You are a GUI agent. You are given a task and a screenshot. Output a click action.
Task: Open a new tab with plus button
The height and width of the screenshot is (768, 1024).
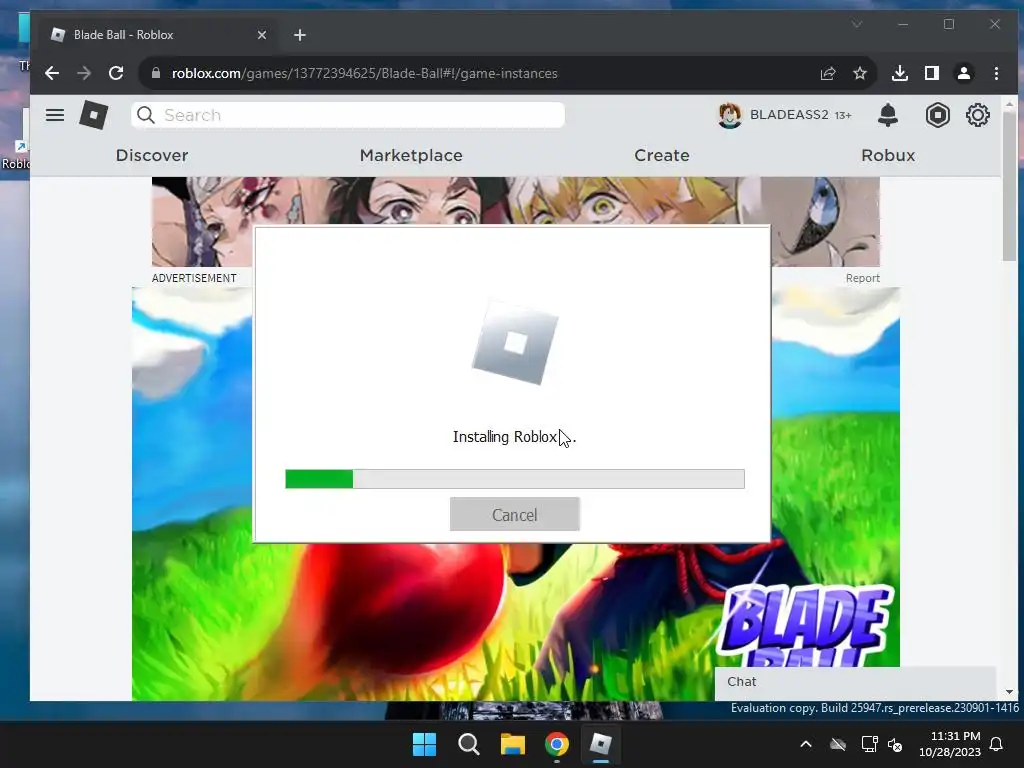(x=300, y=35)
